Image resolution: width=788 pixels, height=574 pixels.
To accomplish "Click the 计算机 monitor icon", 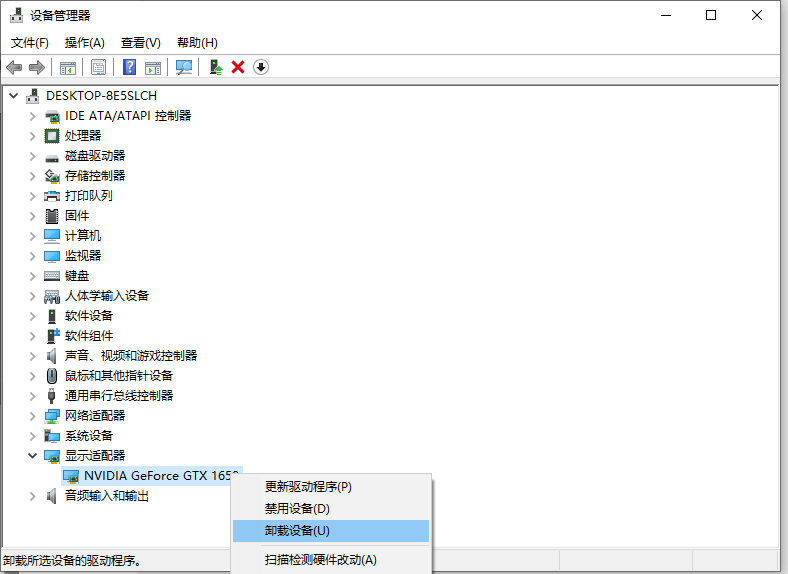I will pos(52,236).
